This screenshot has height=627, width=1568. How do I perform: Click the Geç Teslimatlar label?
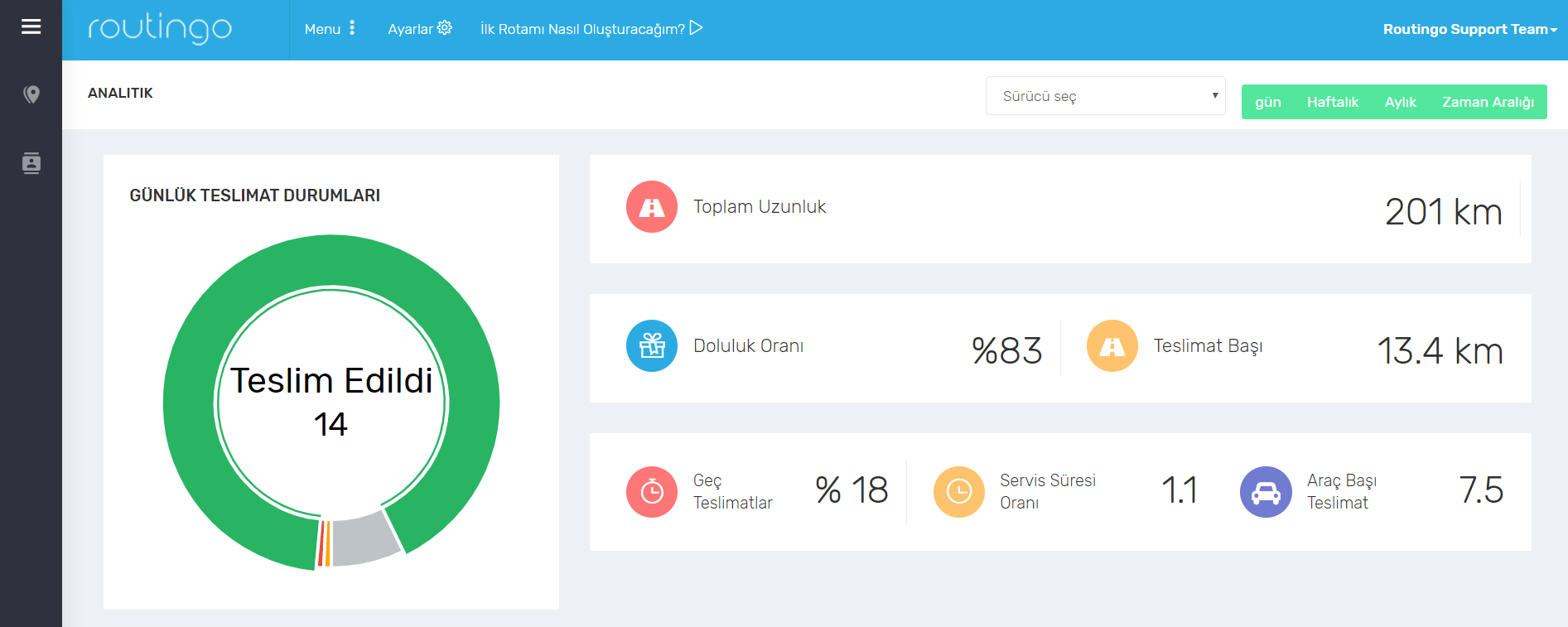[733, 492]
